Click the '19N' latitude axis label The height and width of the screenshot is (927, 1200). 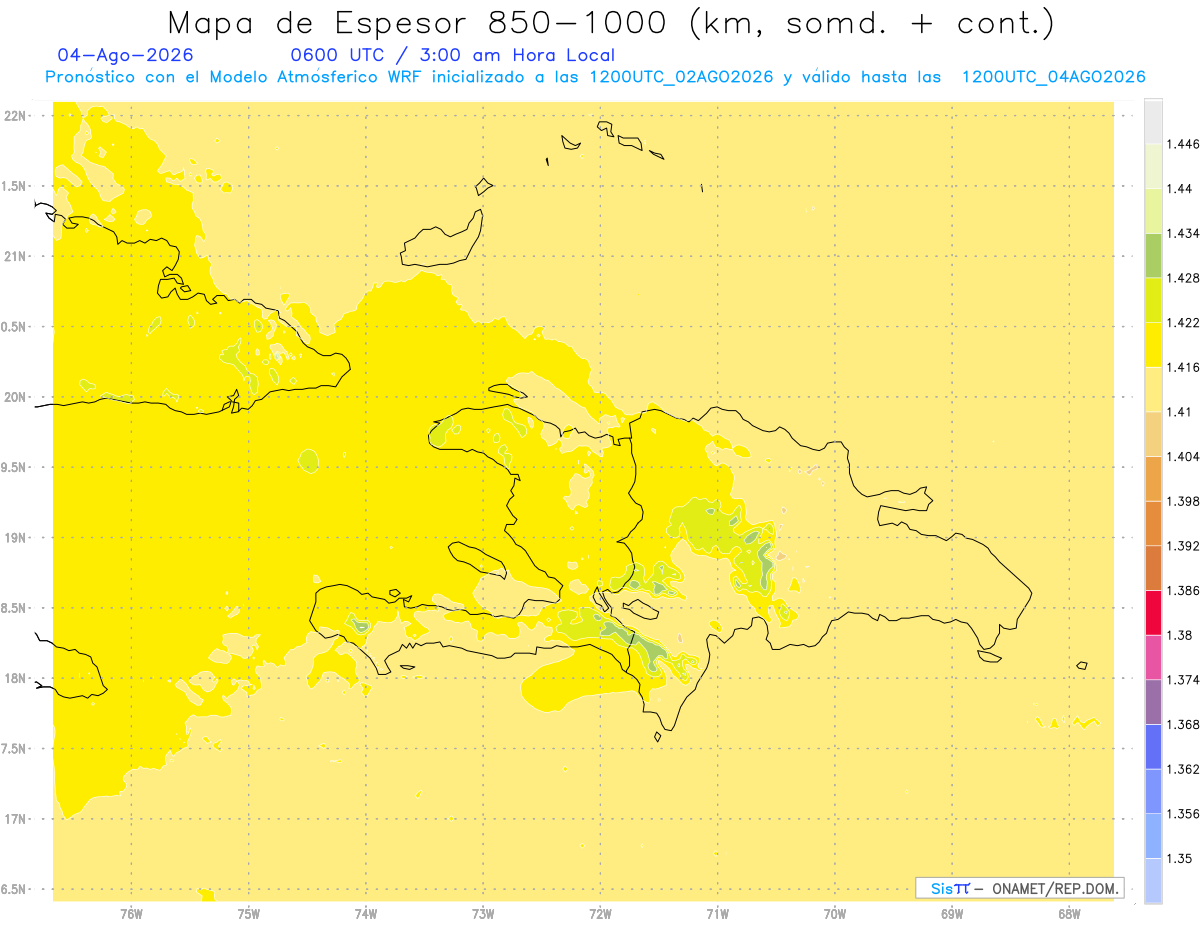(17, 537)
